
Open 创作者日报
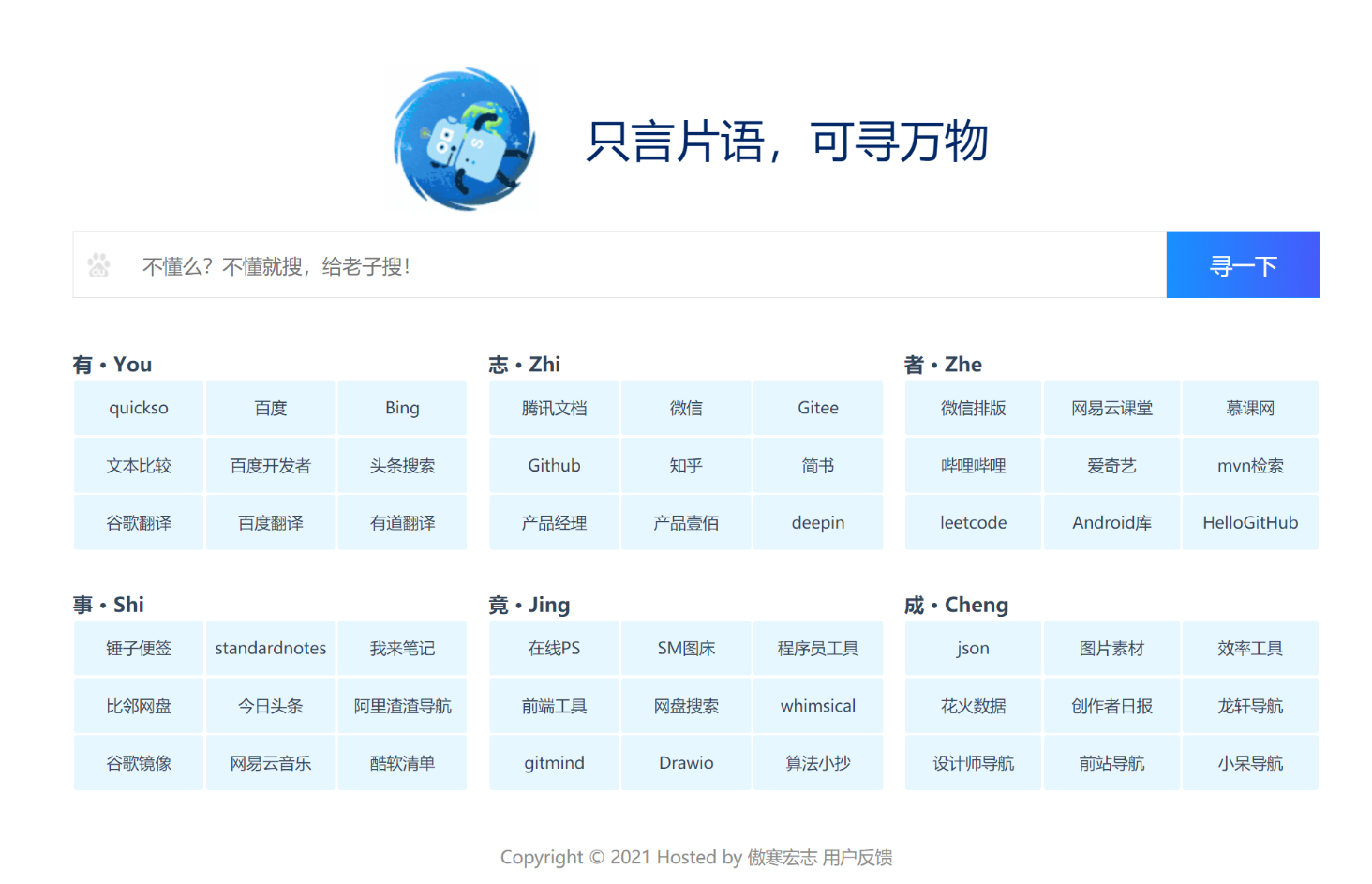click(x=1111, y=706)
